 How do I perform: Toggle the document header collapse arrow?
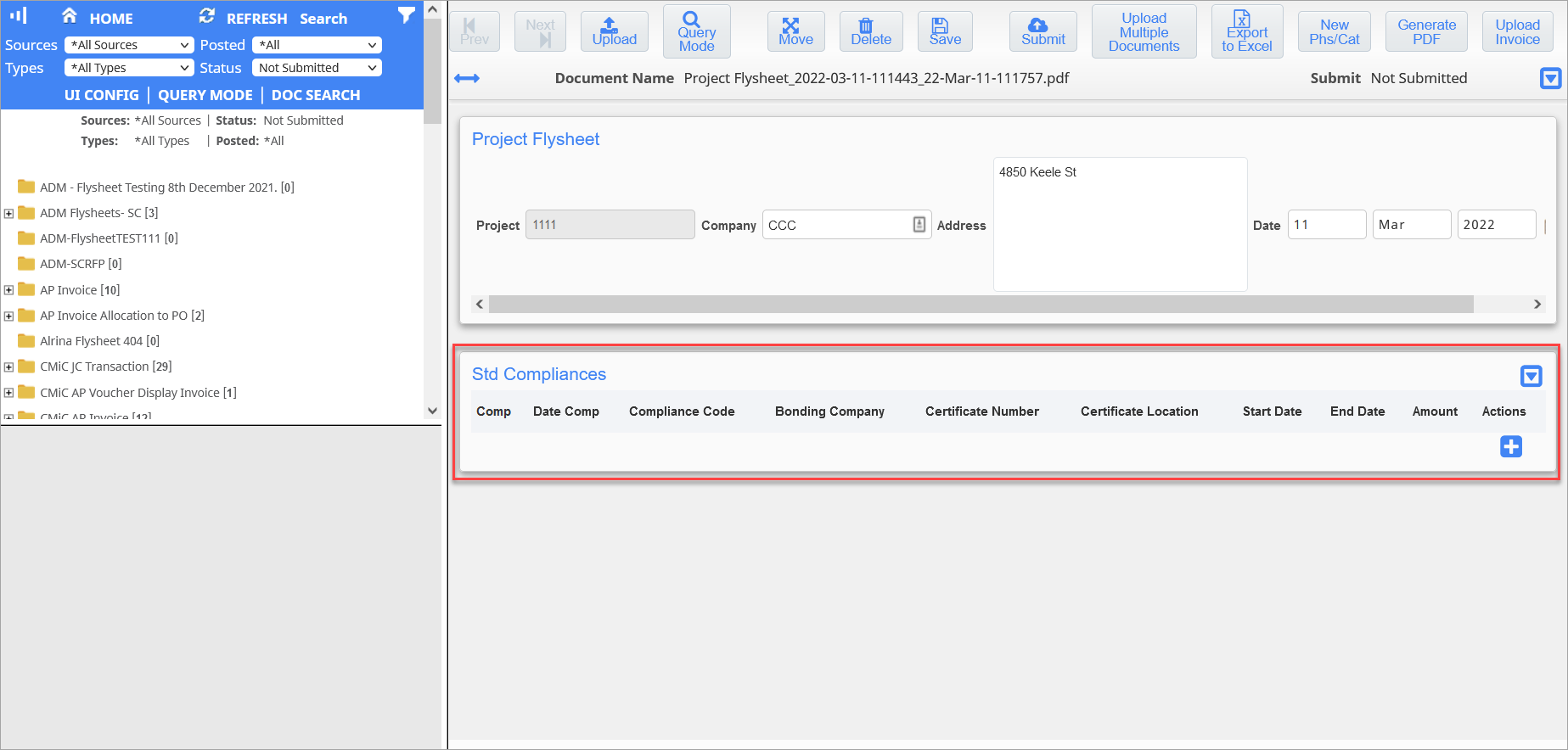(x=1549, y=78)
